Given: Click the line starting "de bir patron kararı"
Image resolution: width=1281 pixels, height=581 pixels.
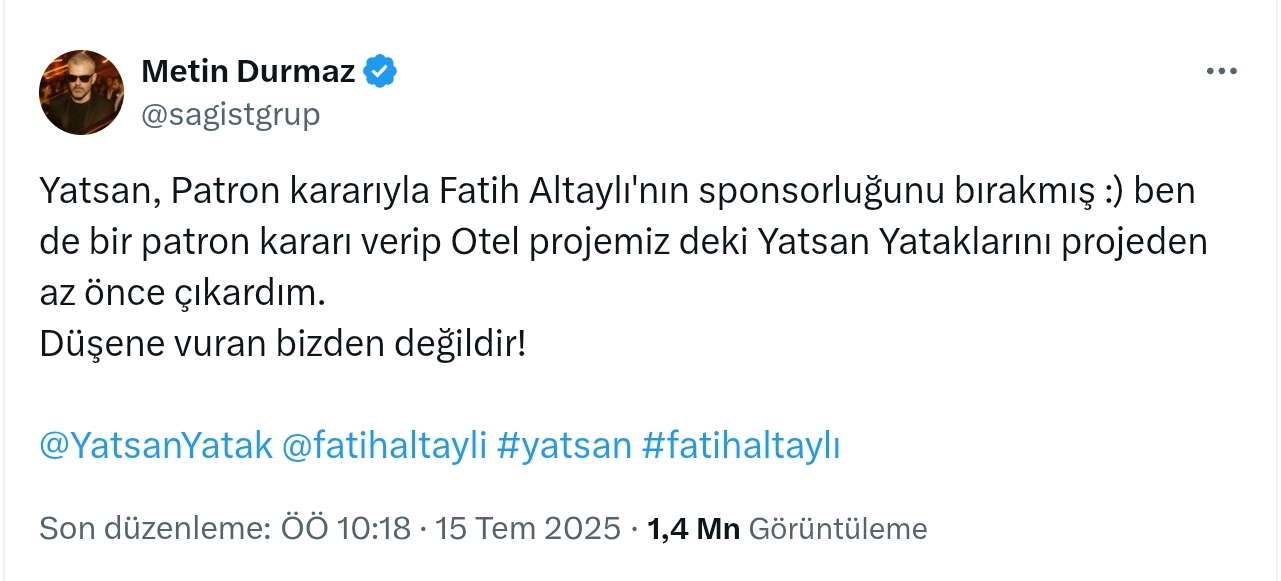Looking at the screenshot, I should tap(400, 242).
